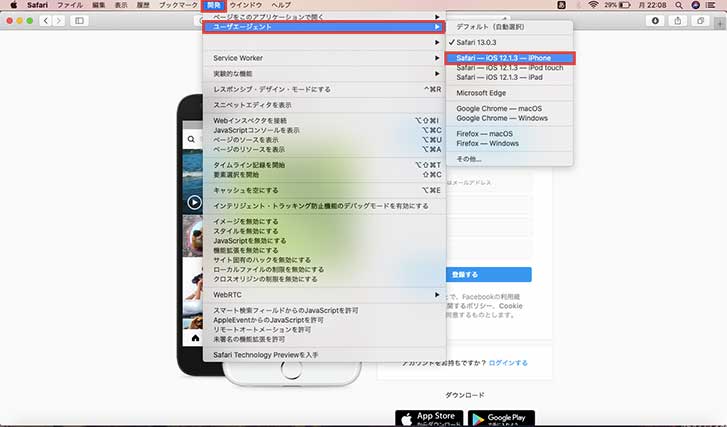Open the 表示 menu
The height and width of the screenshot is (427, 727).
click(121, 5)
